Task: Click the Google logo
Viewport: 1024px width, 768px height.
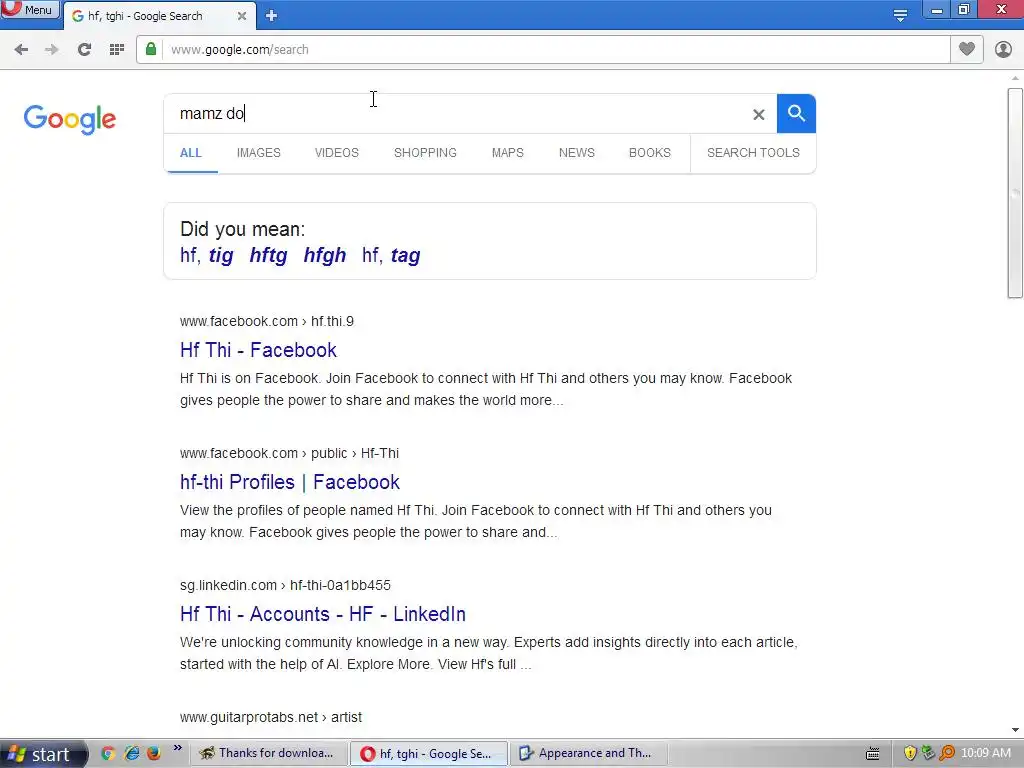Action: pos(70,120)
